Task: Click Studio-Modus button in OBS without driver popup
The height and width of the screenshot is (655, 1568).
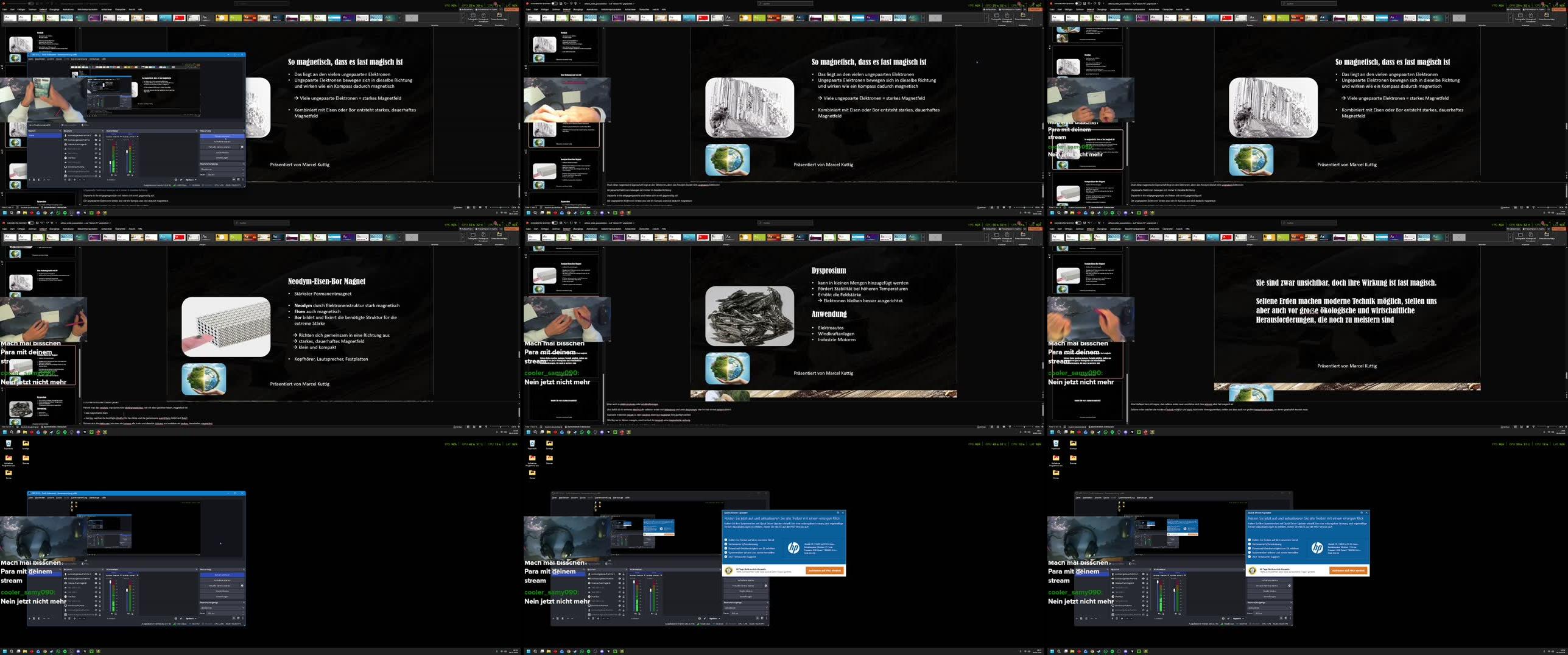Action: [222, 591]
